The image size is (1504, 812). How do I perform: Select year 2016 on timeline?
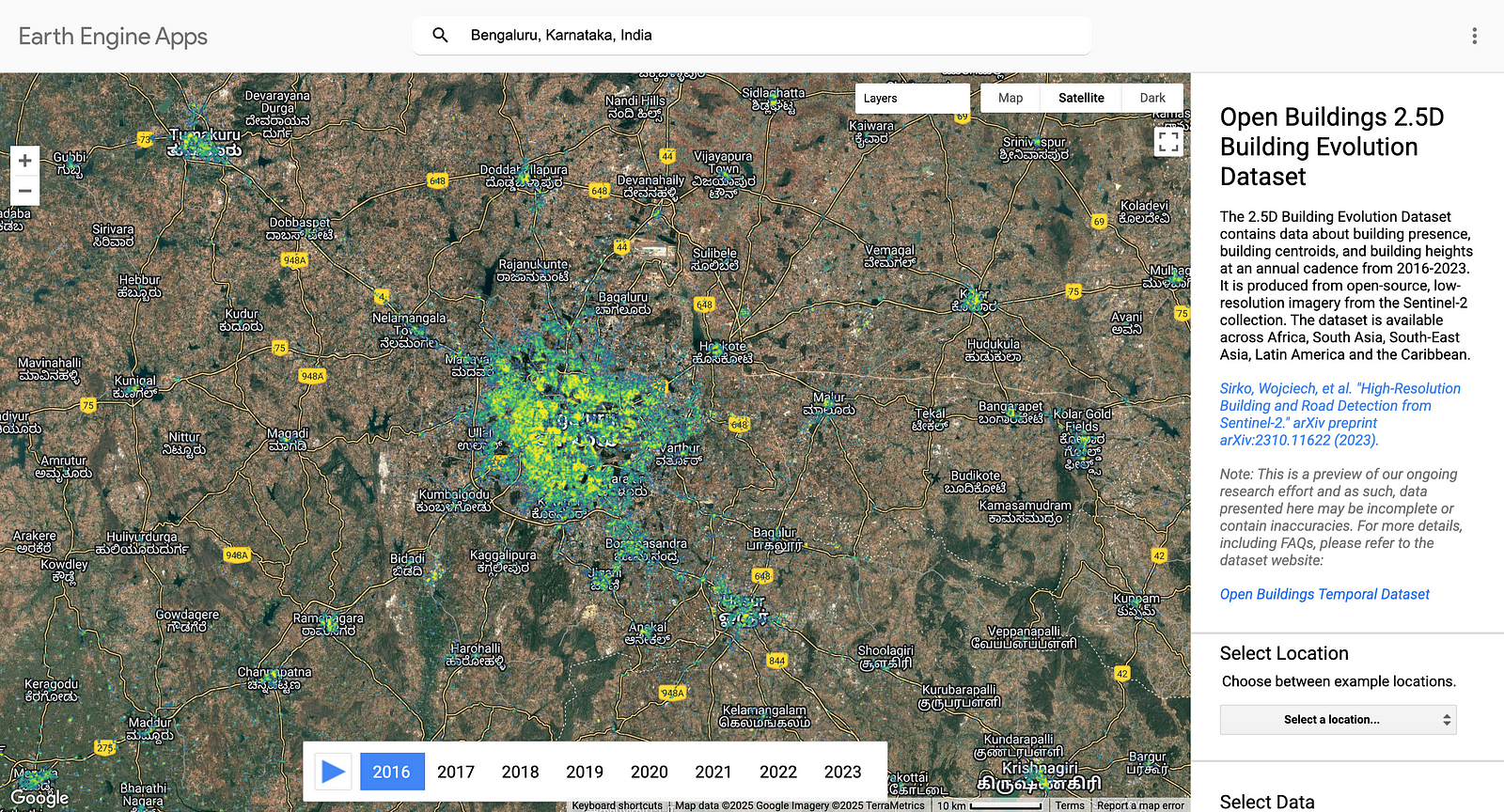point(392,772)
